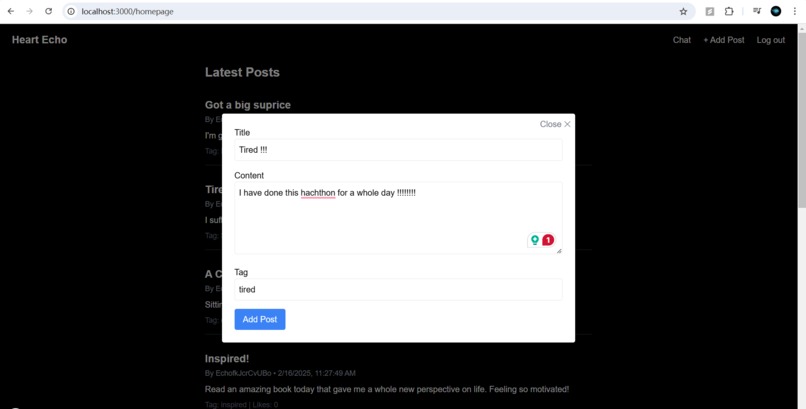This screenshot has height=409, width=806.
Task: Log out via the top-right link
Action: [x=771, y=40]
